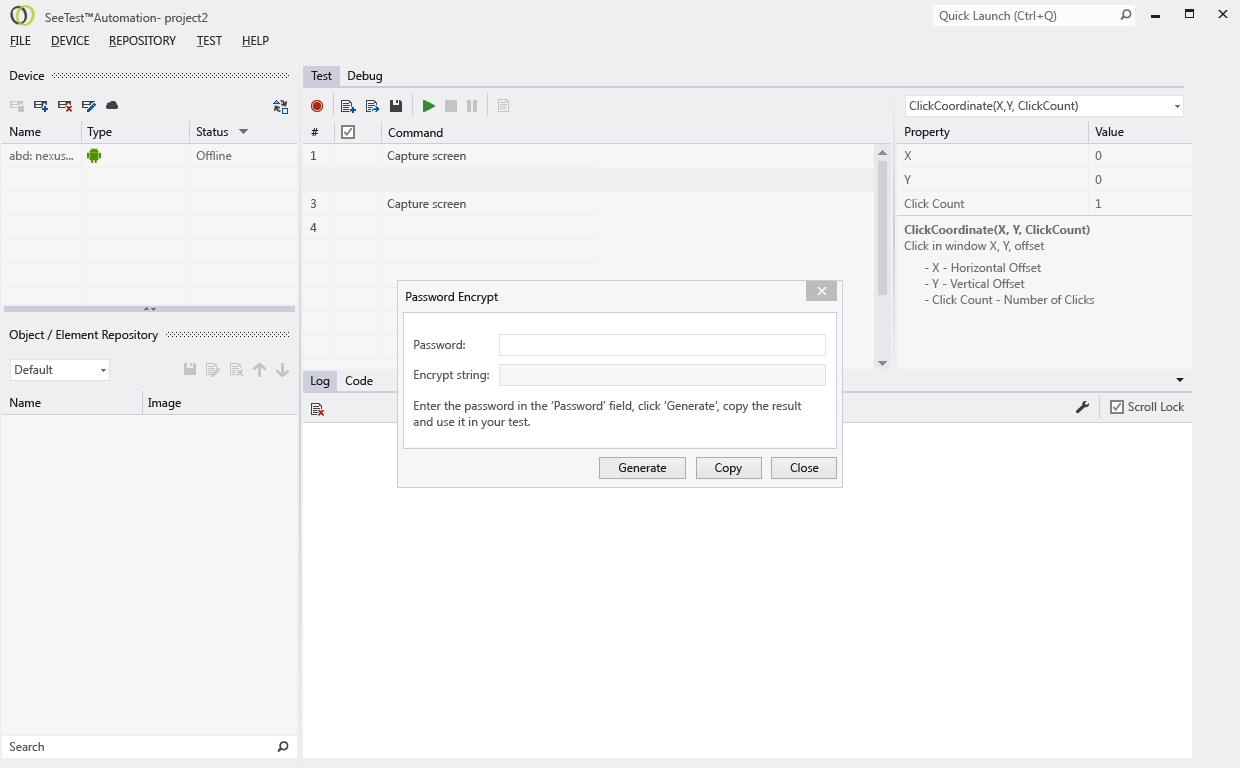Click the Export test script icon
Image resolution: width=1240 pixels, height=768 pixels.
(x=372, y=106)
